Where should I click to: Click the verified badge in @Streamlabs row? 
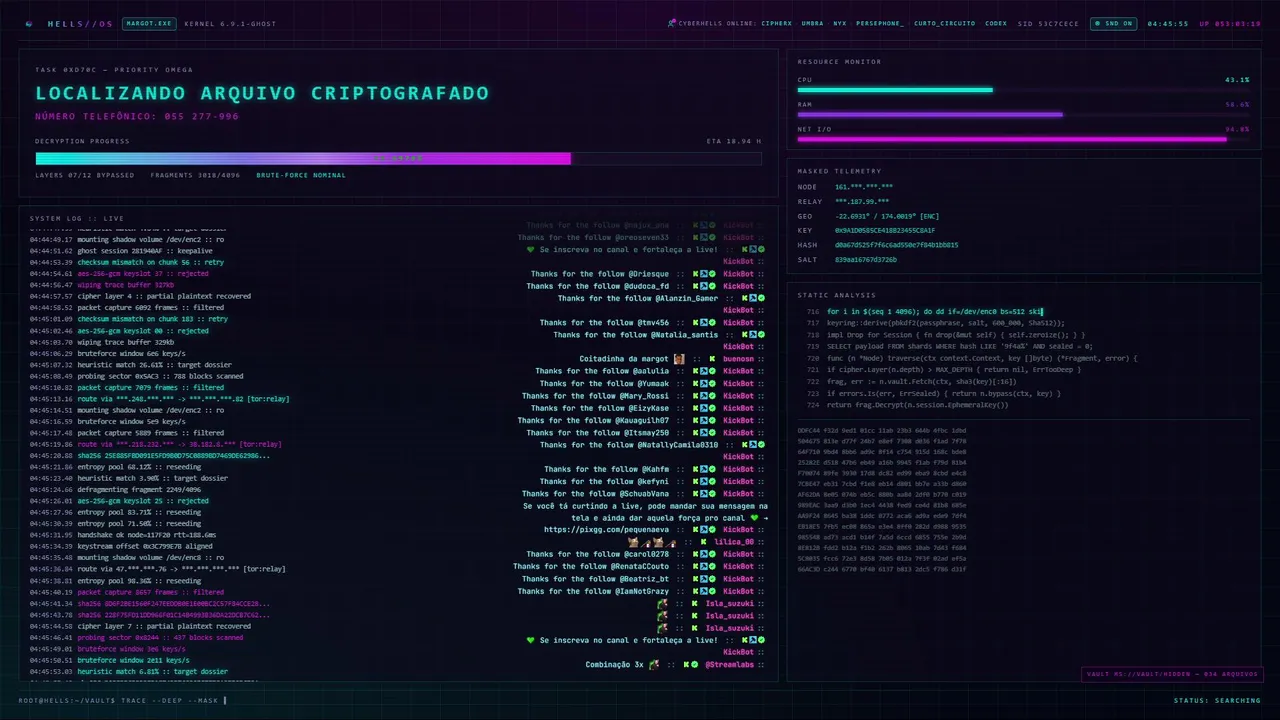(x=695, y=664)
